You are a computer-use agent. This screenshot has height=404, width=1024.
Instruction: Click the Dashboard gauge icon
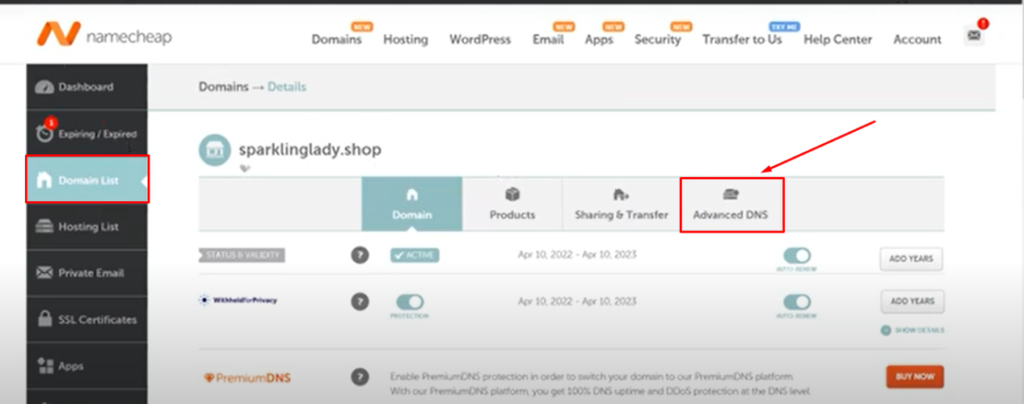coord(44,87)
